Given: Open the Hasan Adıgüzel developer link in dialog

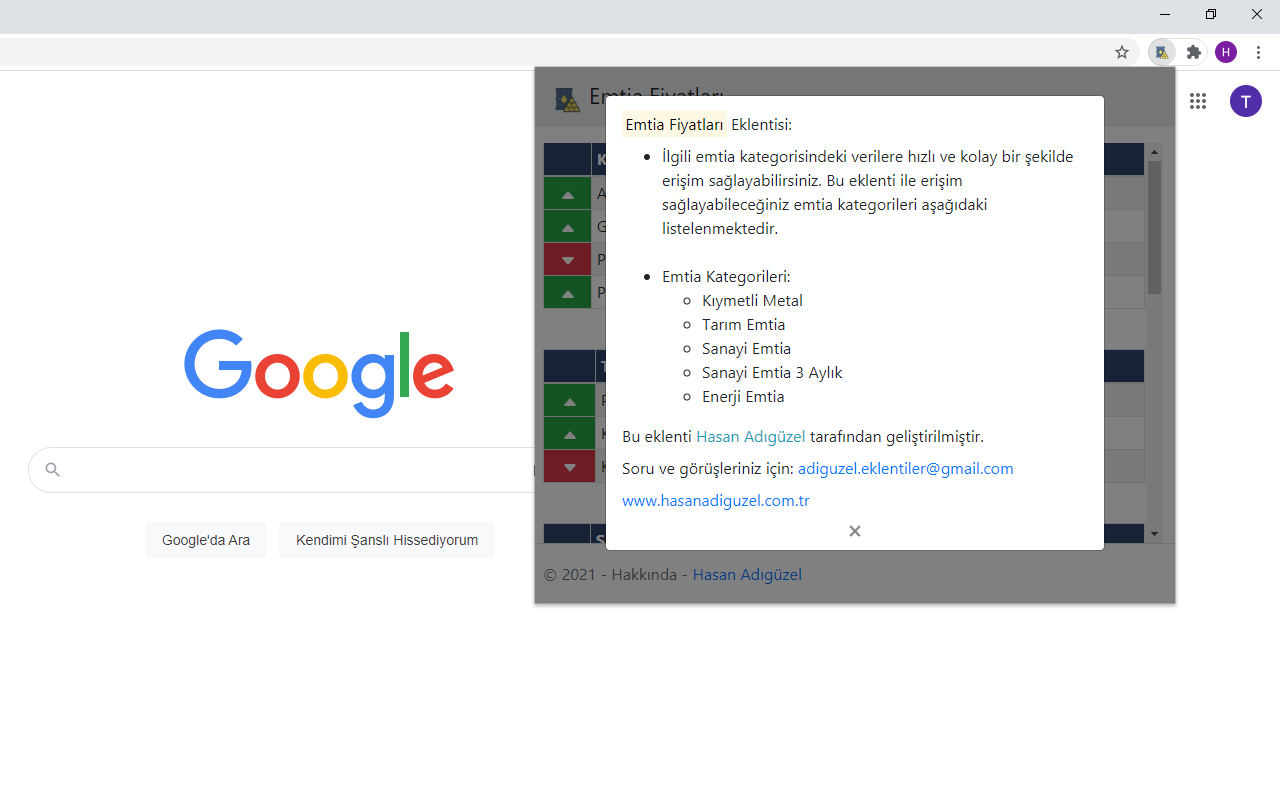Looking at the screenshot, I should tap(750, 437).
